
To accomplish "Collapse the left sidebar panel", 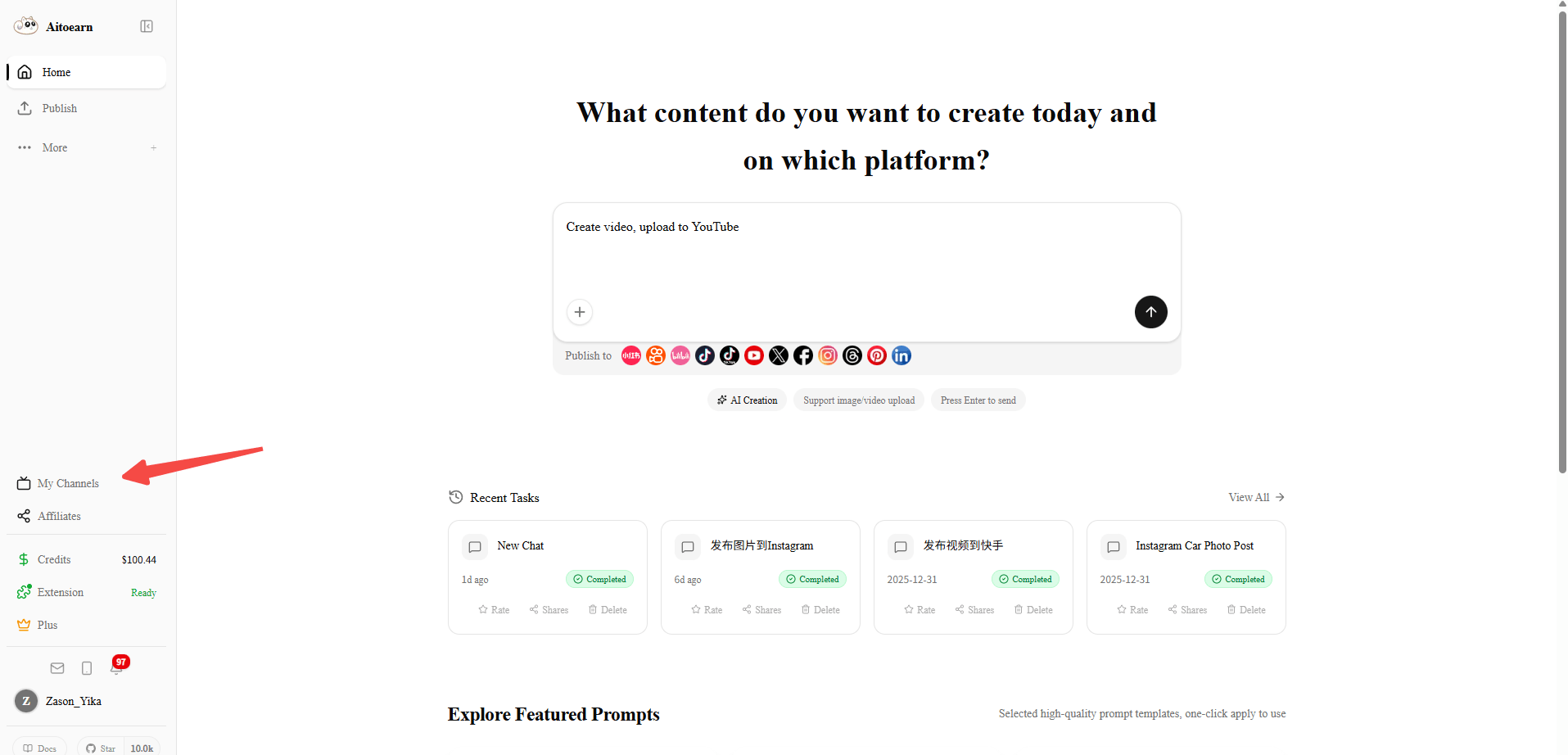I will [x=147, y=25].
